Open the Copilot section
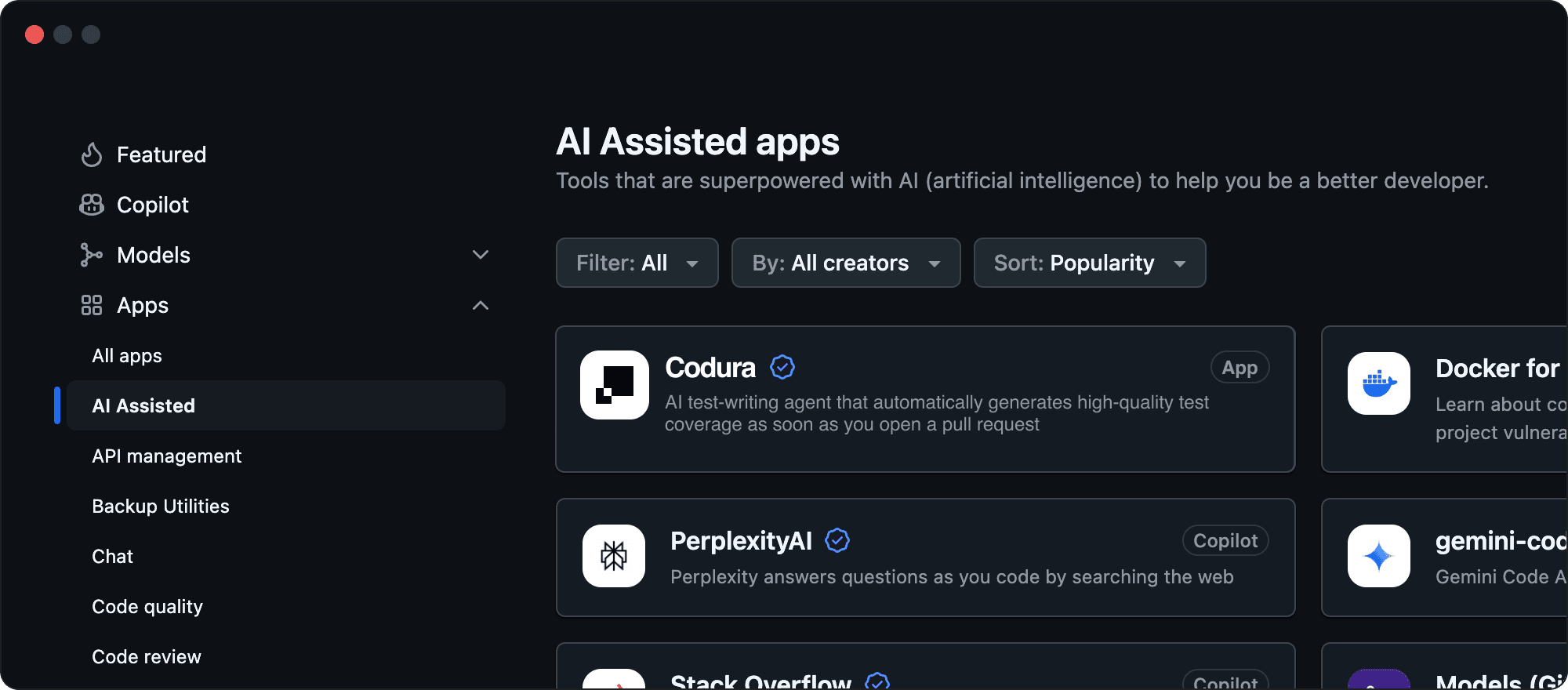Viewport: 1568px width, 690px height. pos(153,205)
